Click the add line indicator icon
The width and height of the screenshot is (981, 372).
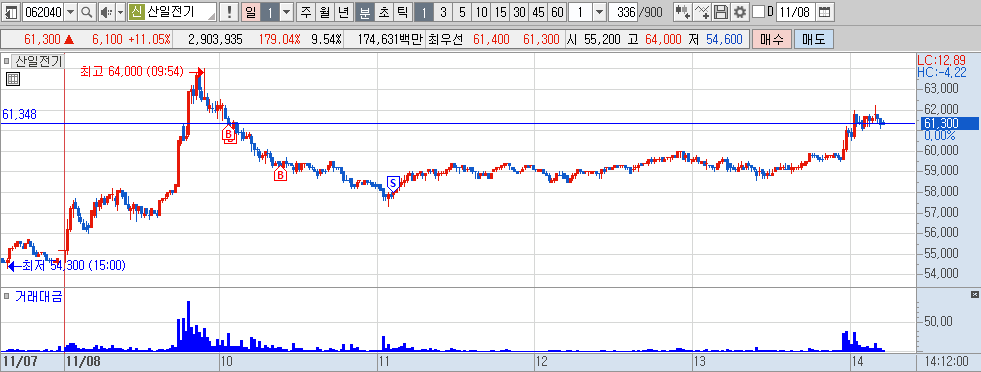click(x=703, y=12)
